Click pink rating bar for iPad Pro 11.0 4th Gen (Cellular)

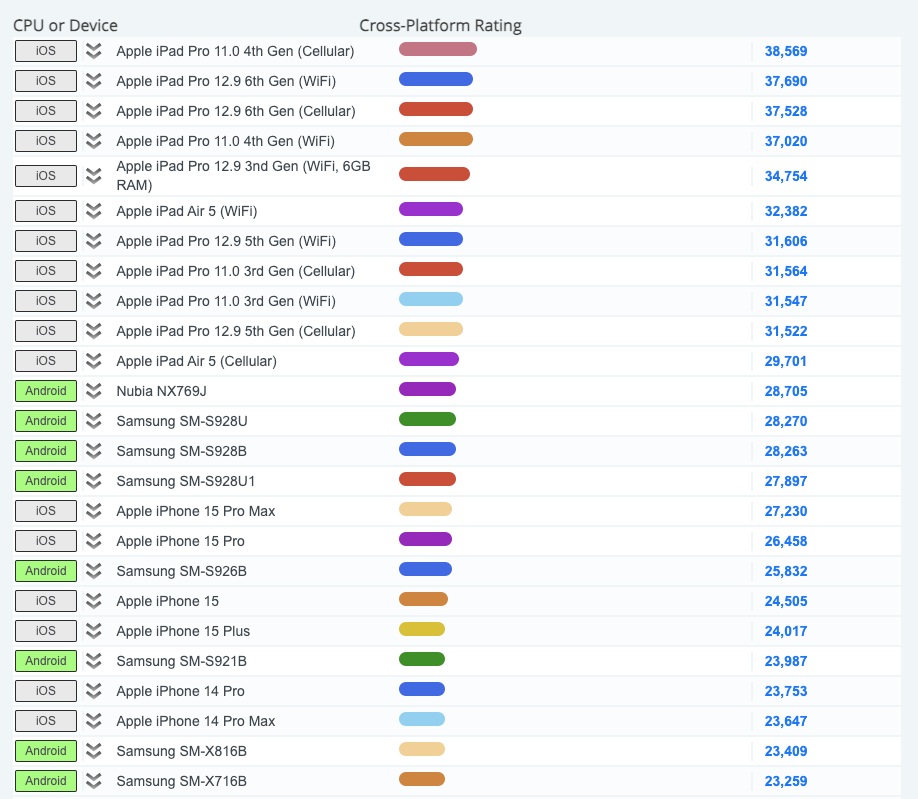click(438, 49)
